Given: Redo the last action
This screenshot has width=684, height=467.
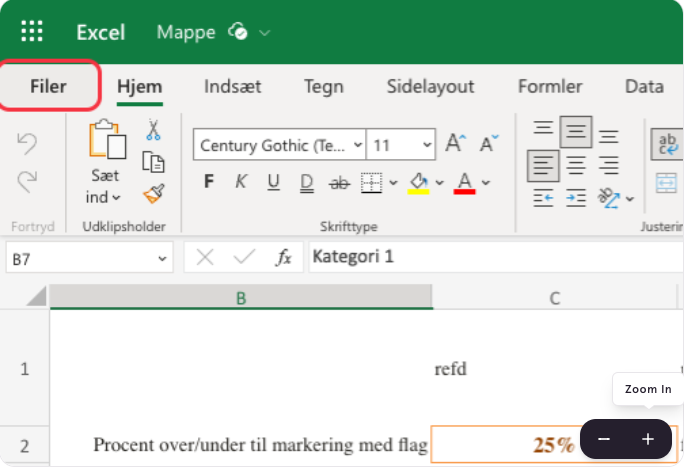Looking at the screenshot, I should tap(27, 181).
